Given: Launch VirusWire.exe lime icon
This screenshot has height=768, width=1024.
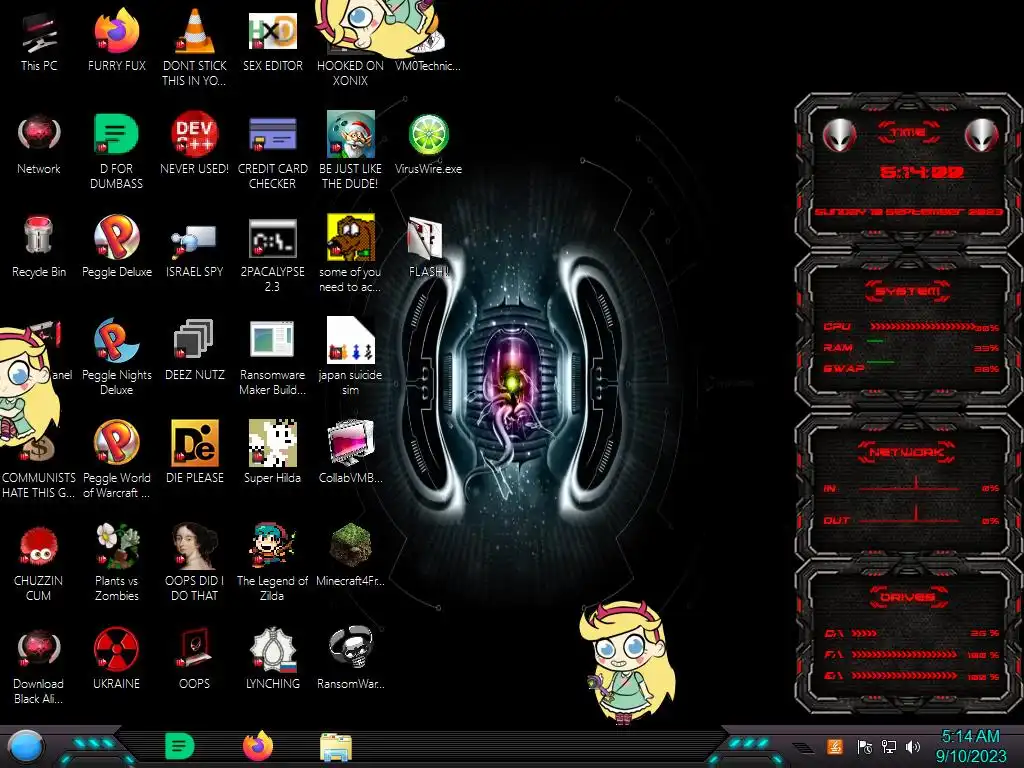Looking at the screenshot, I should point(428,144).
